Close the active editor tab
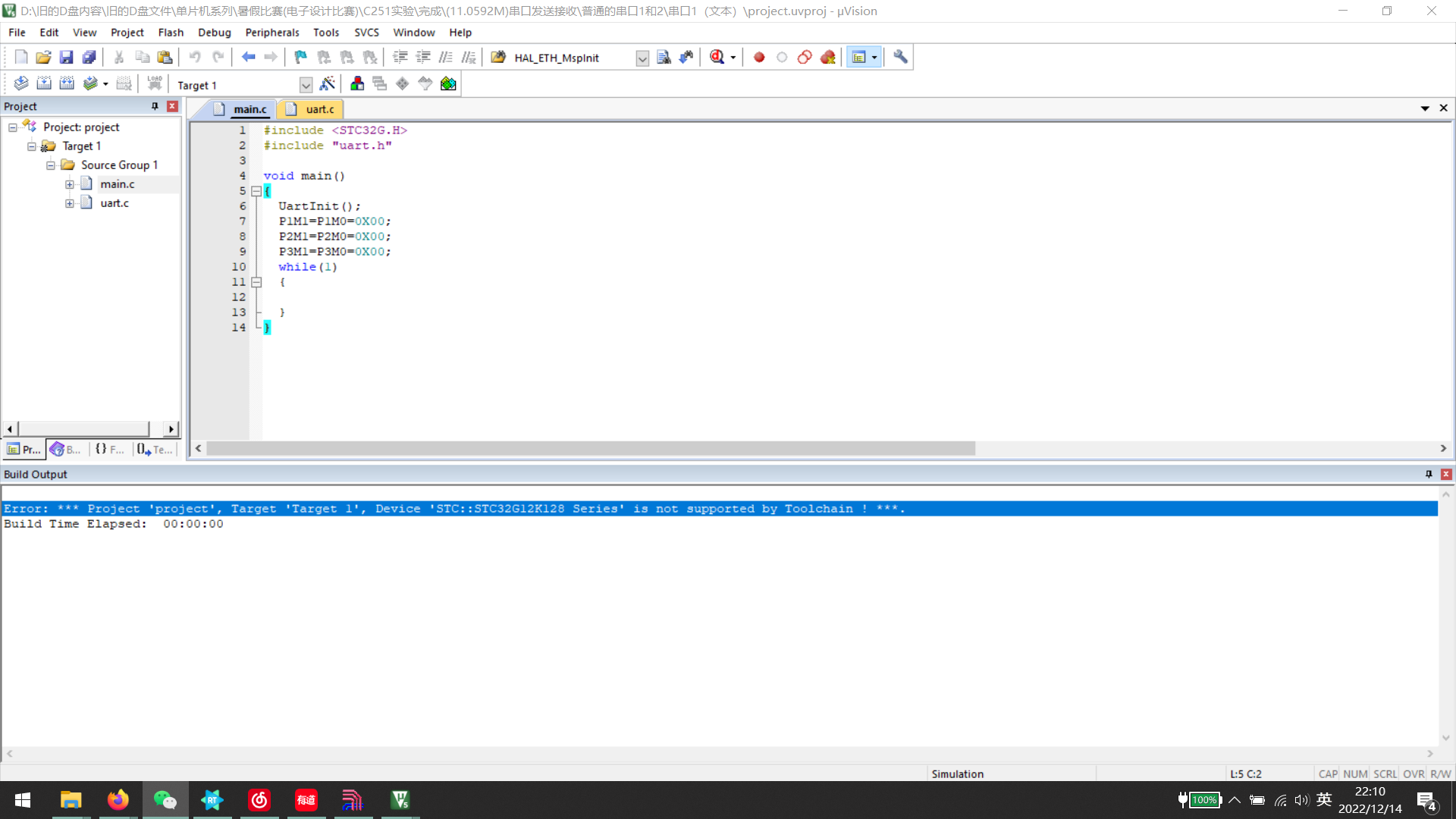 (1444, 108)
